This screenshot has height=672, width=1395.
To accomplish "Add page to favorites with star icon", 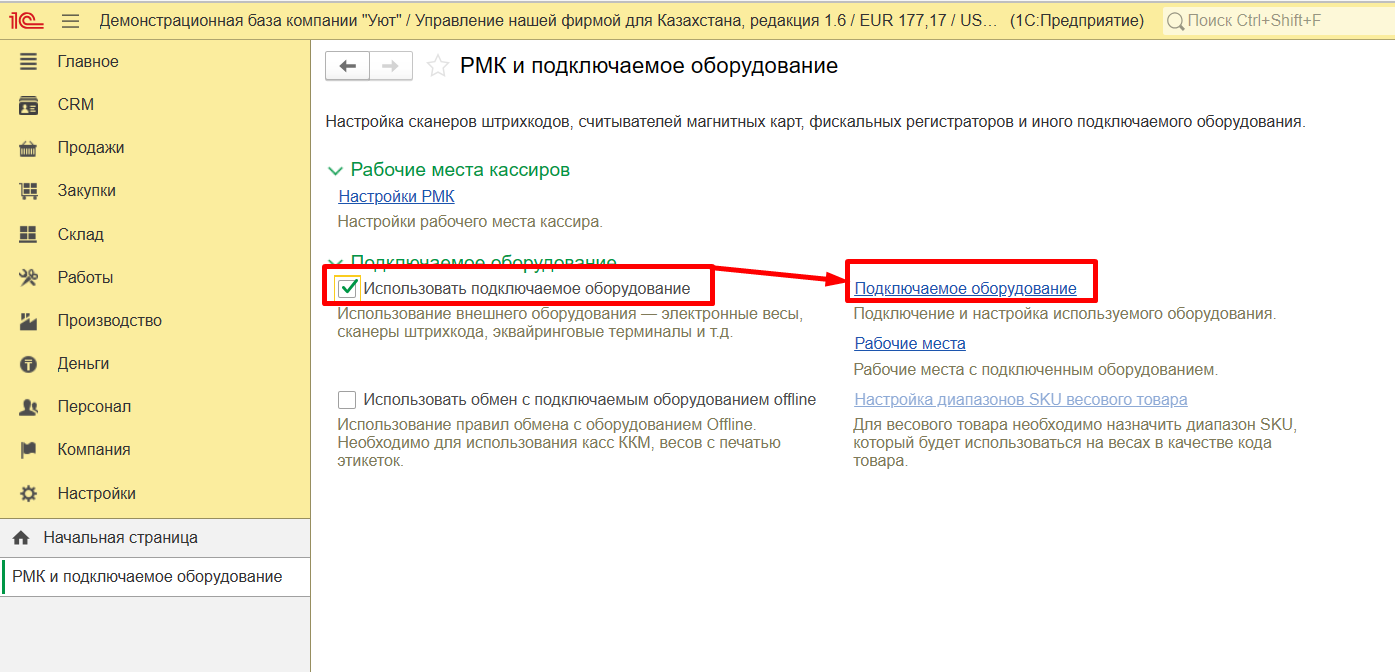I will coord(437,67).
